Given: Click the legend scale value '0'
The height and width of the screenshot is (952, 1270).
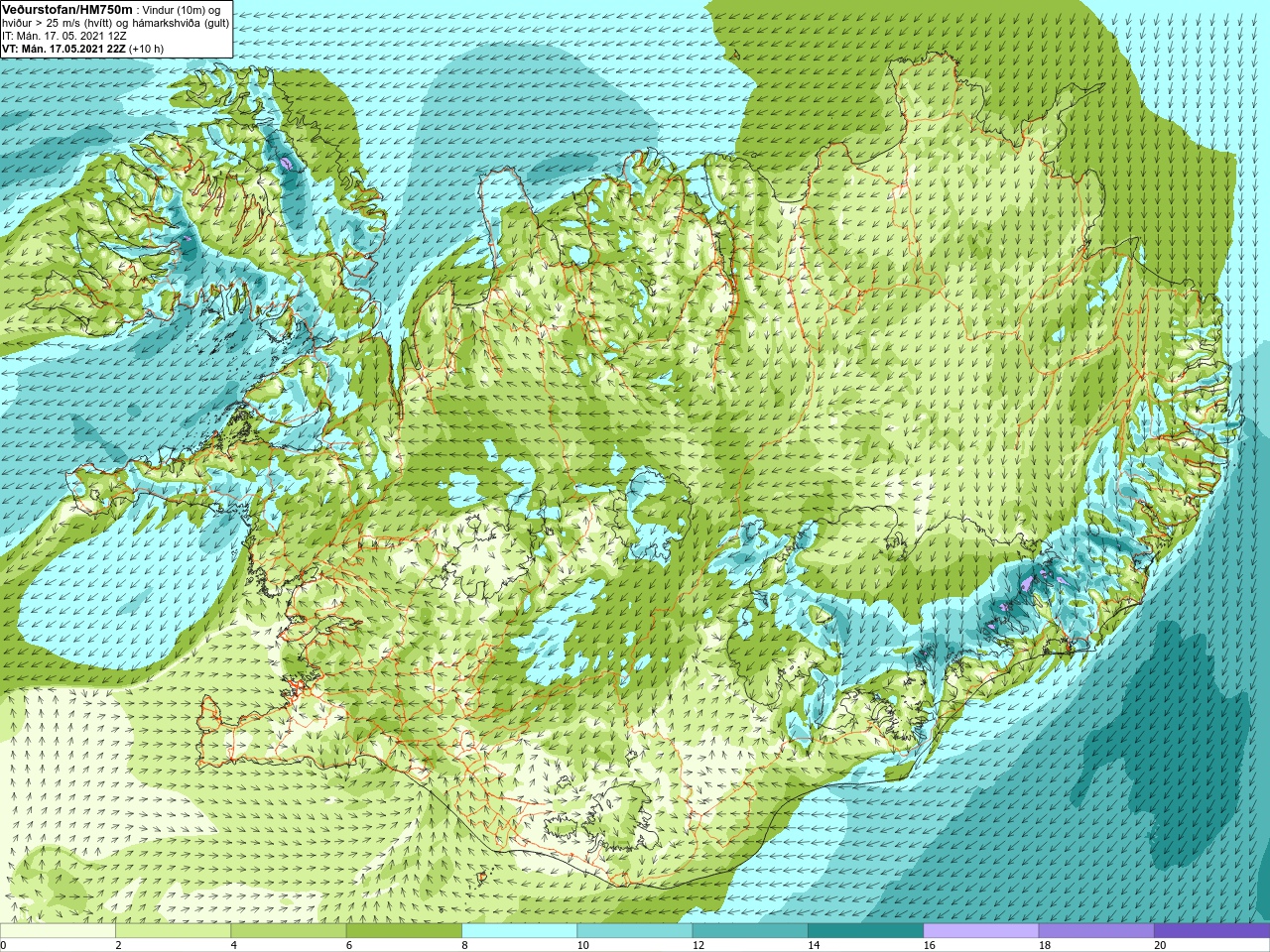Looking at the screenshot, I should click(4, 945).
